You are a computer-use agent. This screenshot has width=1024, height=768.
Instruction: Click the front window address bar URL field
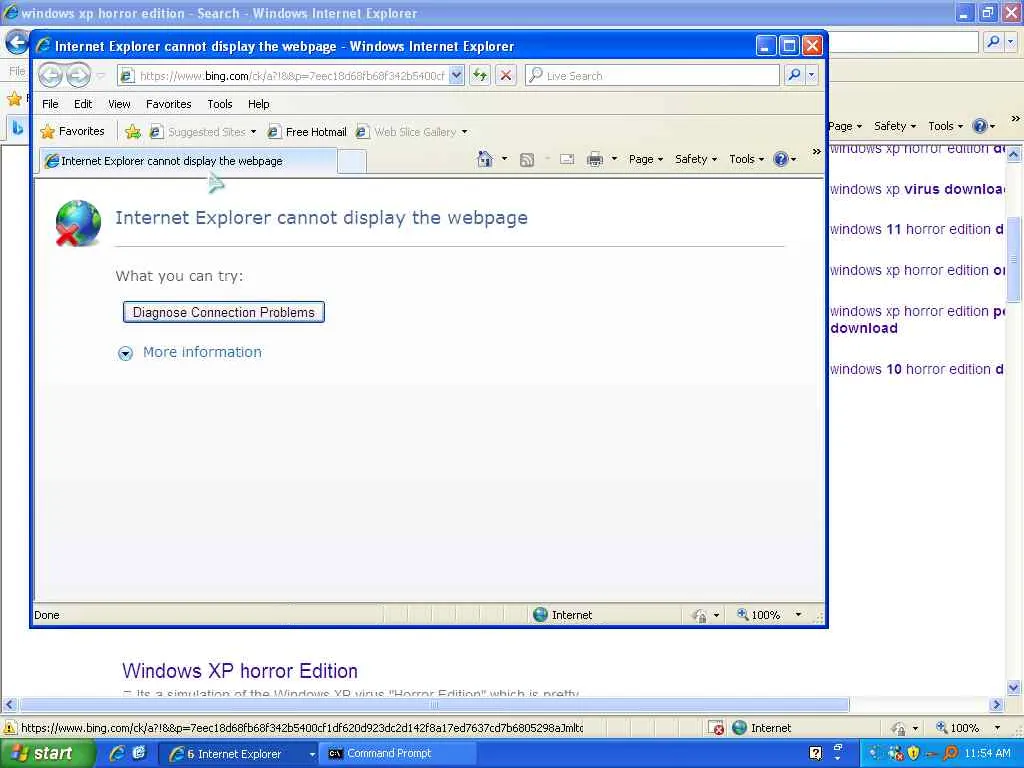coord(292,76)
